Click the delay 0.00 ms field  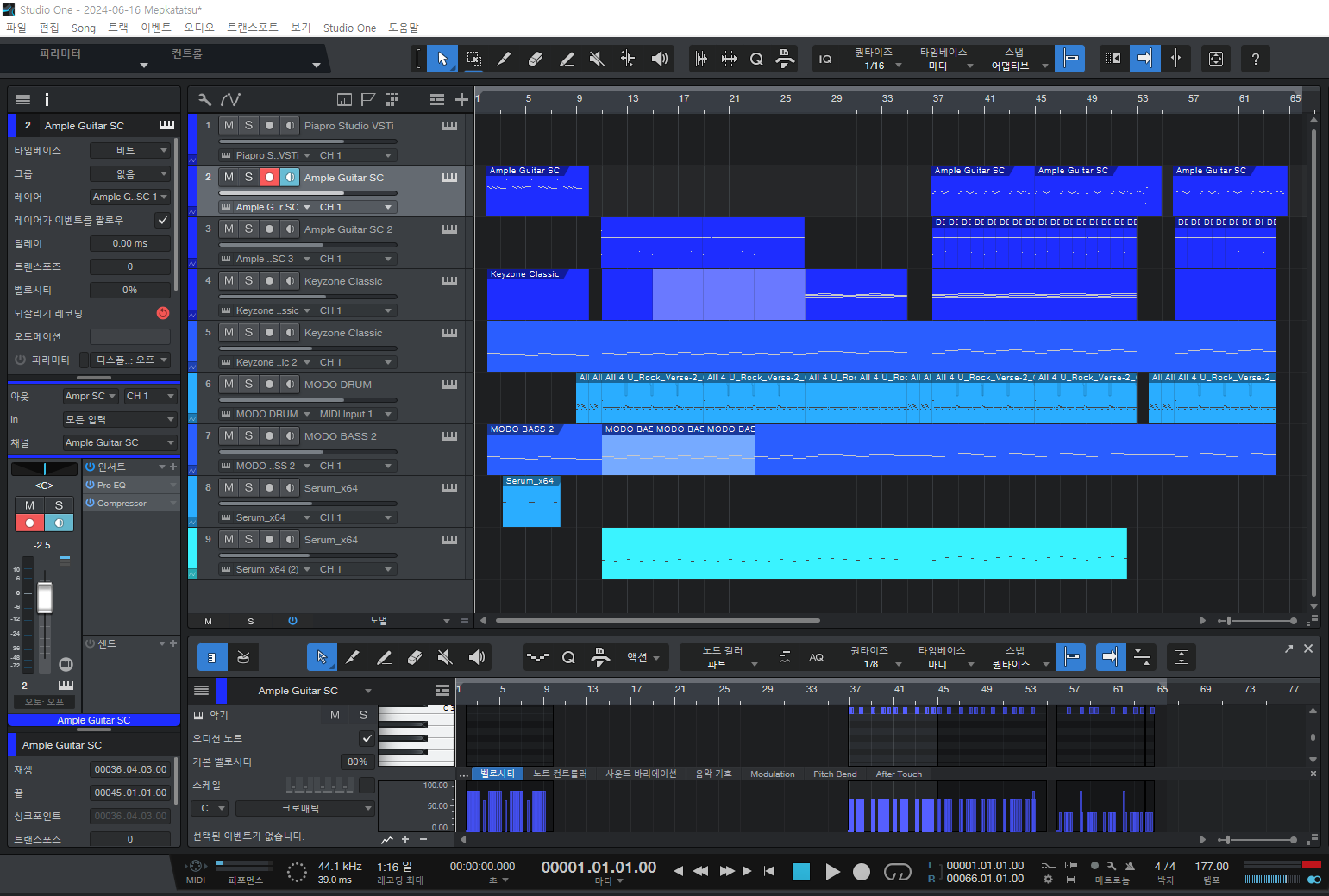tap(130, 243)
